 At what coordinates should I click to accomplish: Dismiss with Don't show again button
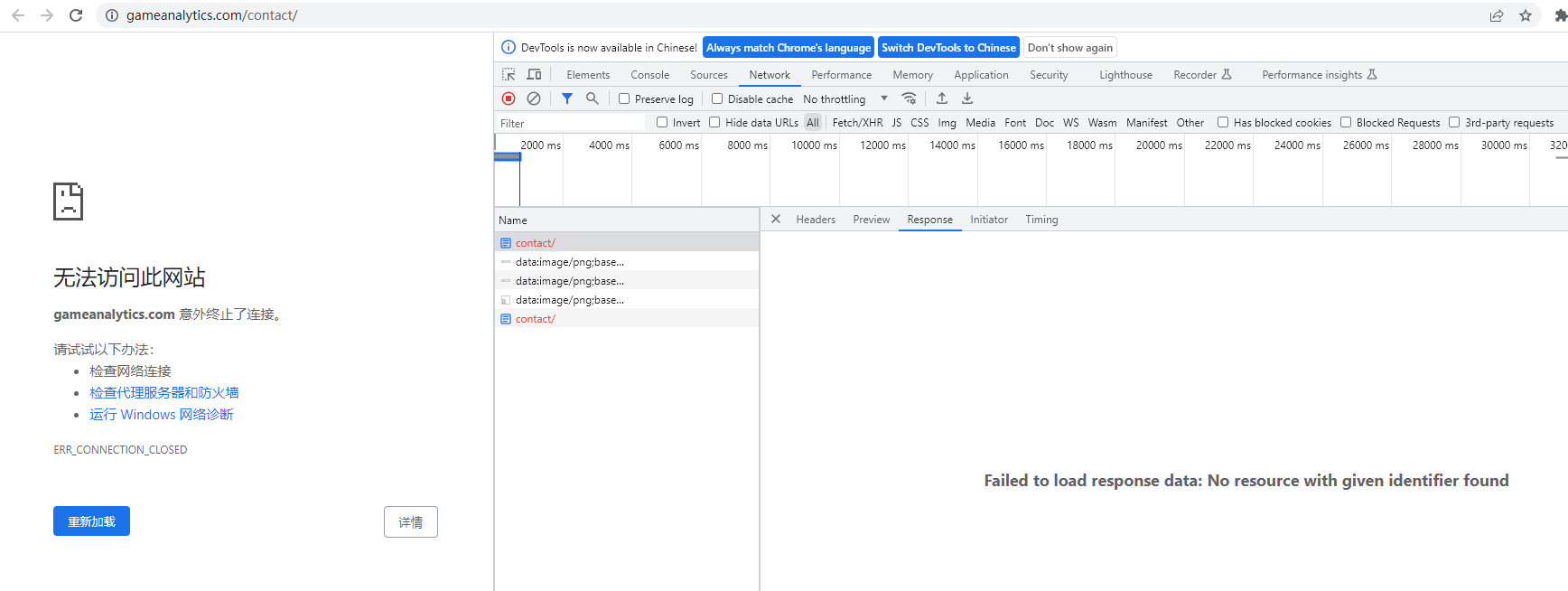(x=1070, y=48)
